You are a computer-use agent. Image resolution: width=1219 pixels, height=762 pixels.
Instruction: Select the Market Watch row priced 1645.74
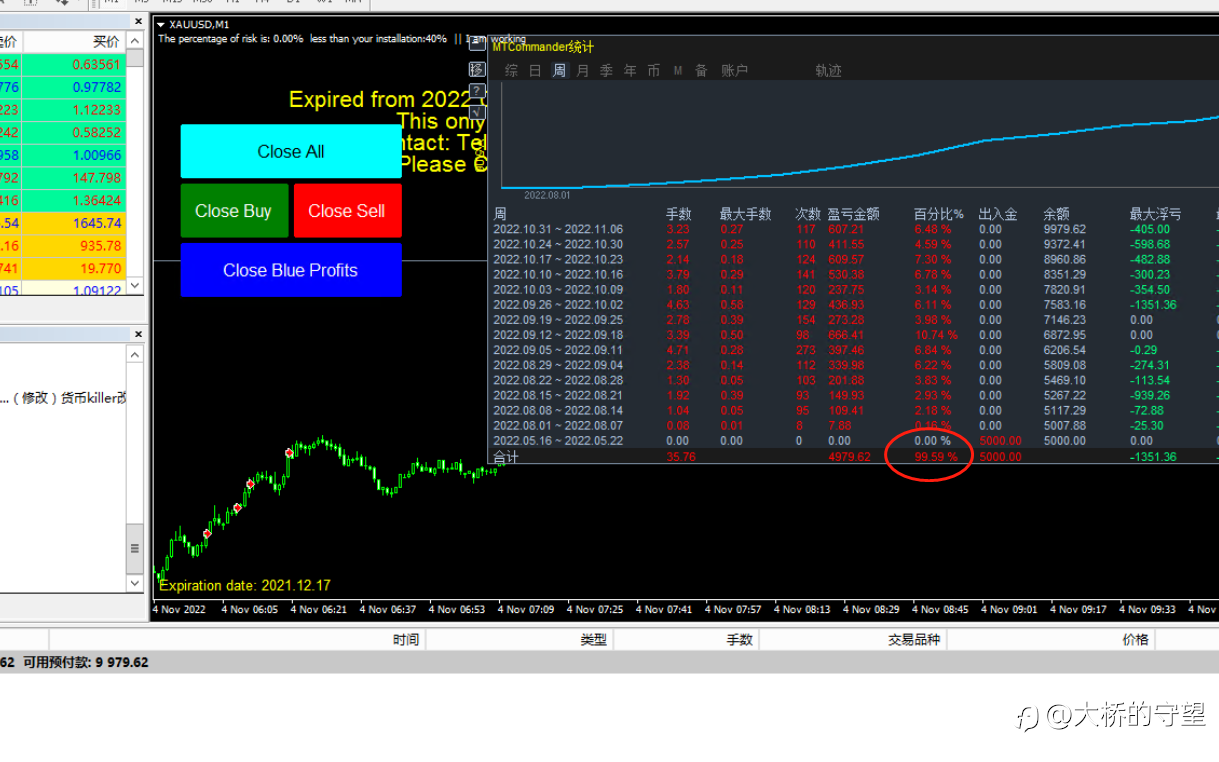click(x=62, y=223)
